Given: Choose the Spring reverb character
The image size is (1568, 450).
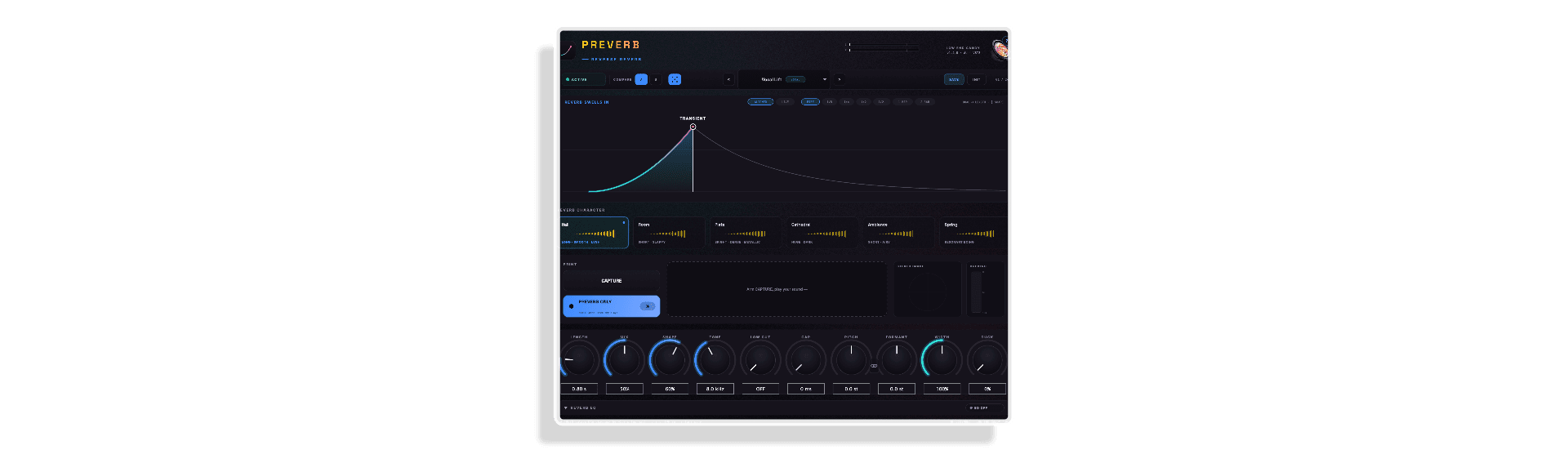Looking at the screenshot, I should coord(973,233).
